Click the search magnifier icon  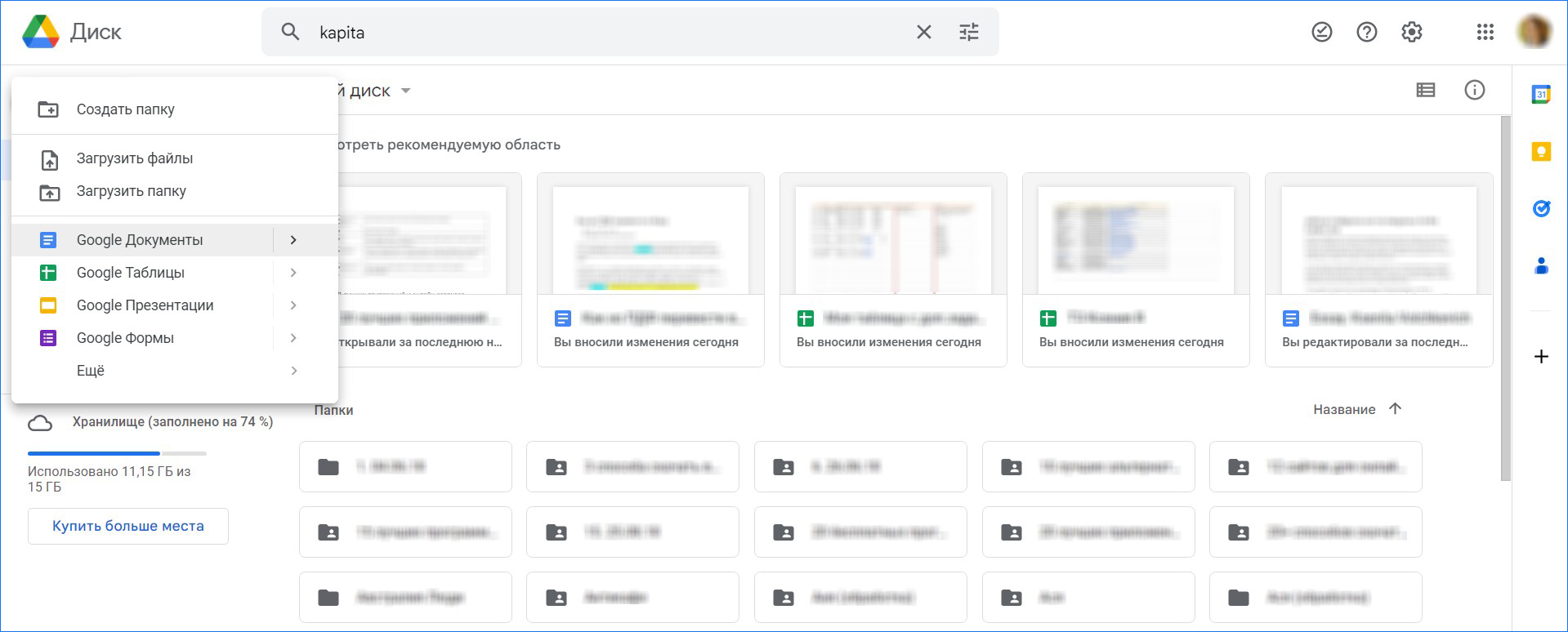click(x=290, y=32)
